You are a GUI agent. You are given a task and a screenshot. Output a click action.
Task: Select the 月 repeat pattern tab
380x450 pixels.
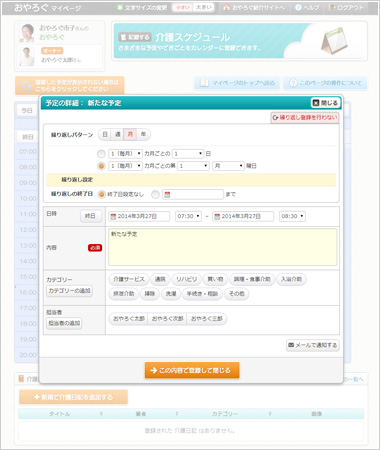pyautogui.click(x=130, y=134)
